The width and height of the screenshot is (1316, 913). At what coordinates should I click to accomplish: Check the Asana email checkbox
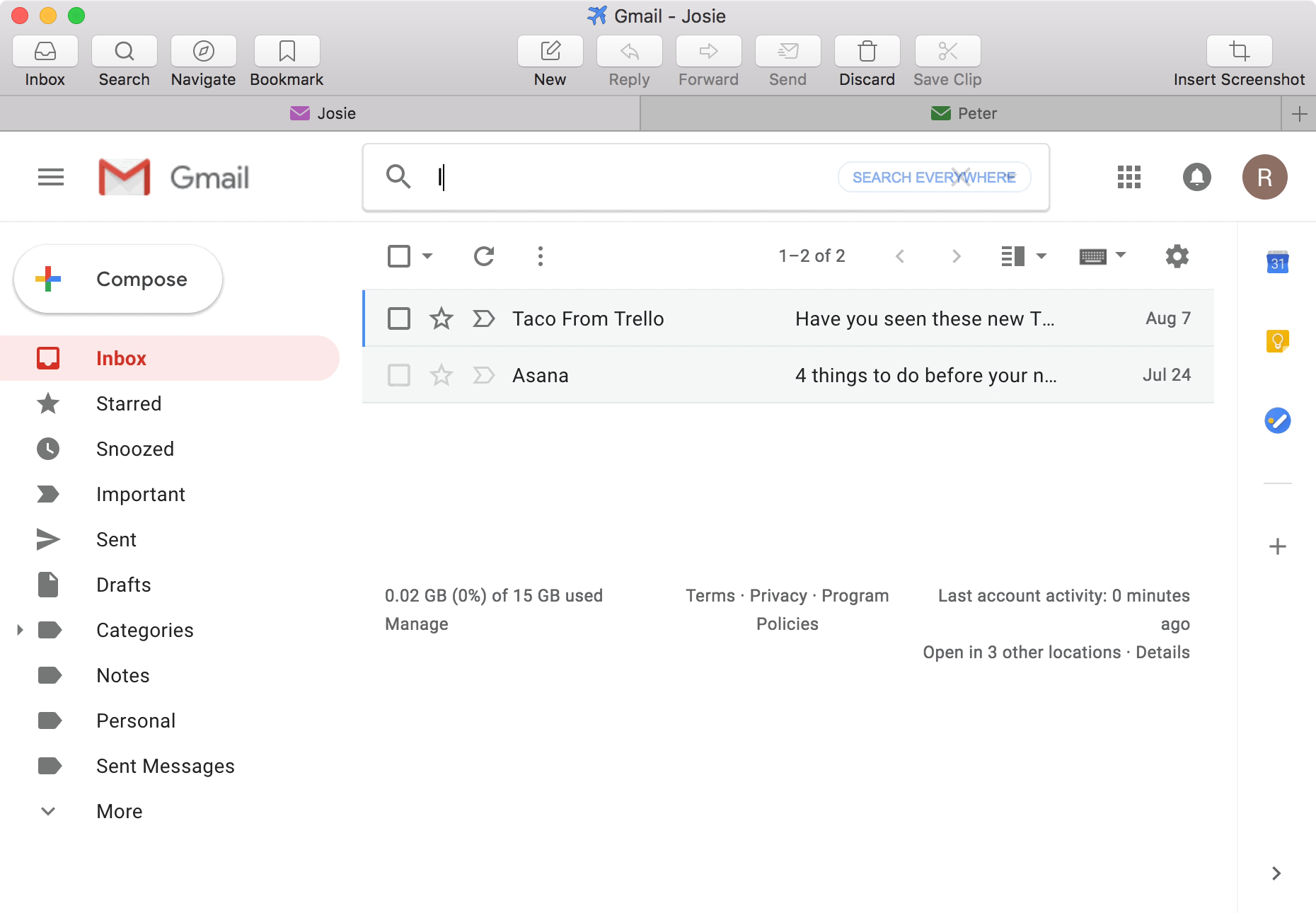(399, 375)
